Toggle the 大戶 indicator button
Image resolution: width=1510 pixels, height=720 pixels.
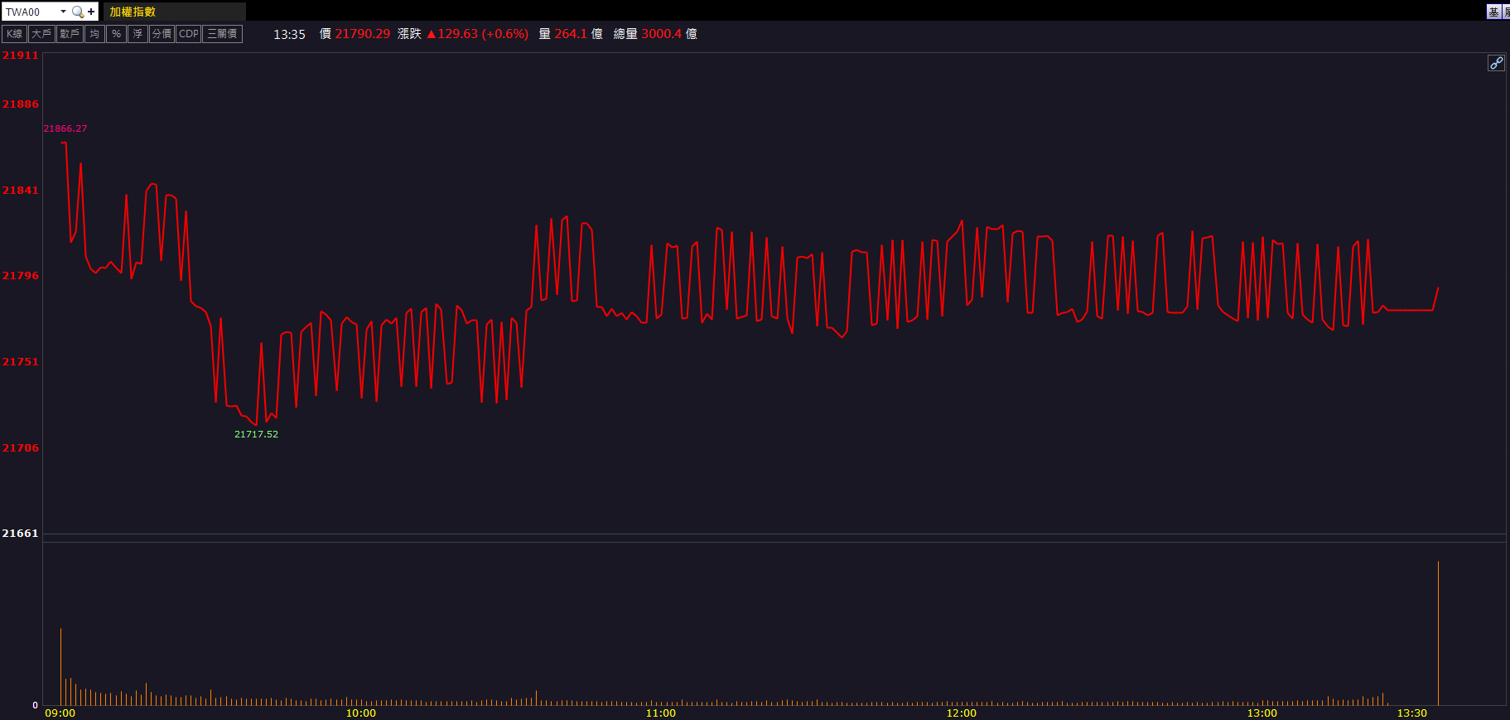tap(41, 34)
